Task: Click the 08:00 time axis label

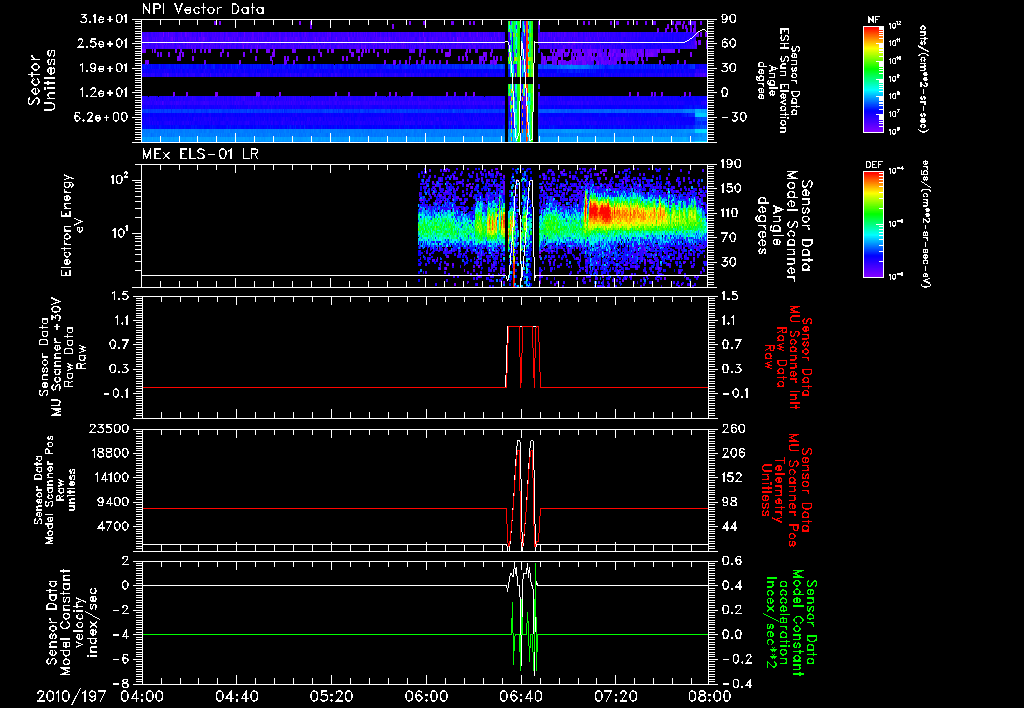Action: pyautogui.click(x=710, y=696)
